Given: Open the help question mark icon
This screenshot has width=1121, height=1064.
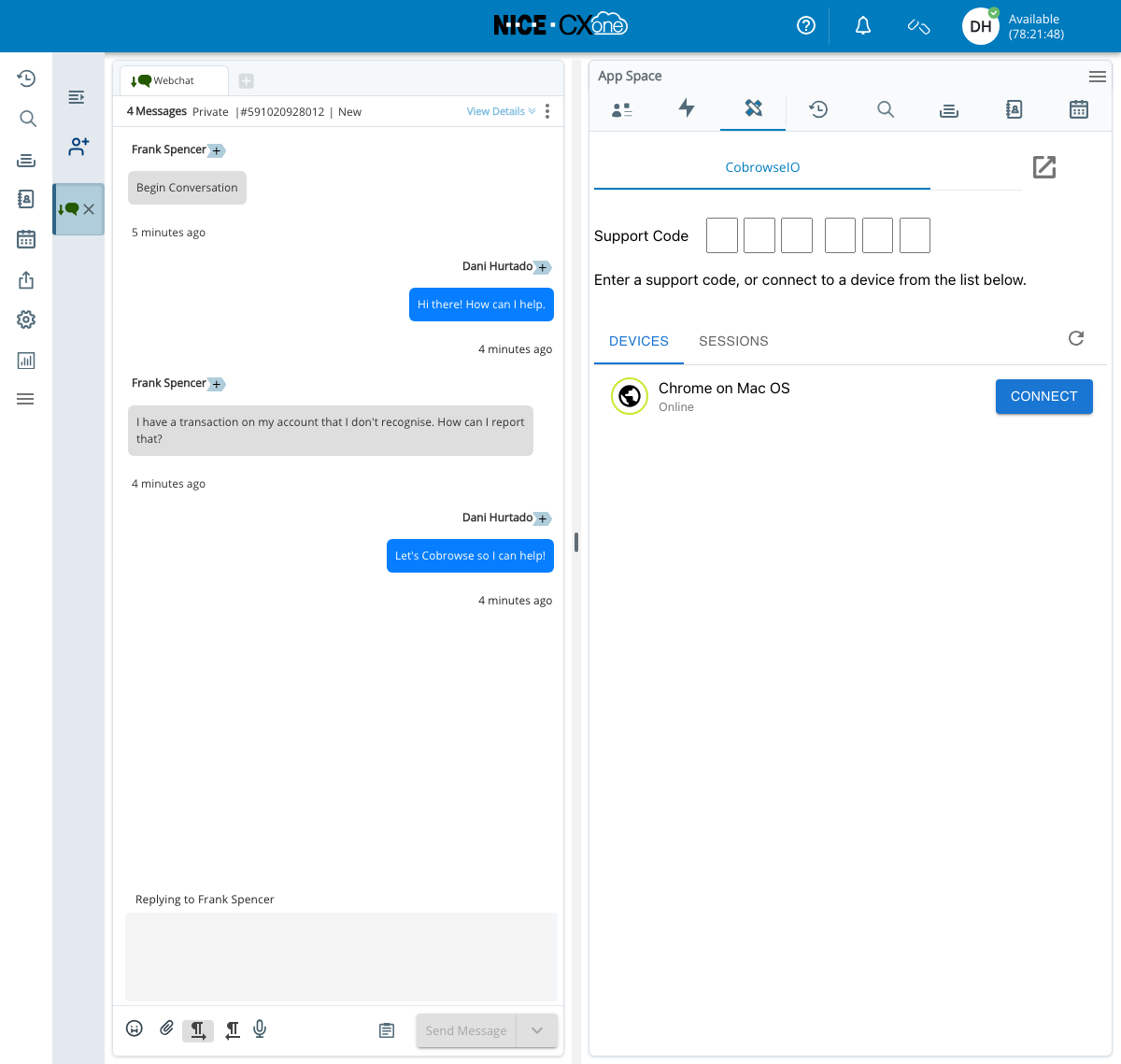Looking at the screenshot, I should pyautogui.click(x=806, y=26).
